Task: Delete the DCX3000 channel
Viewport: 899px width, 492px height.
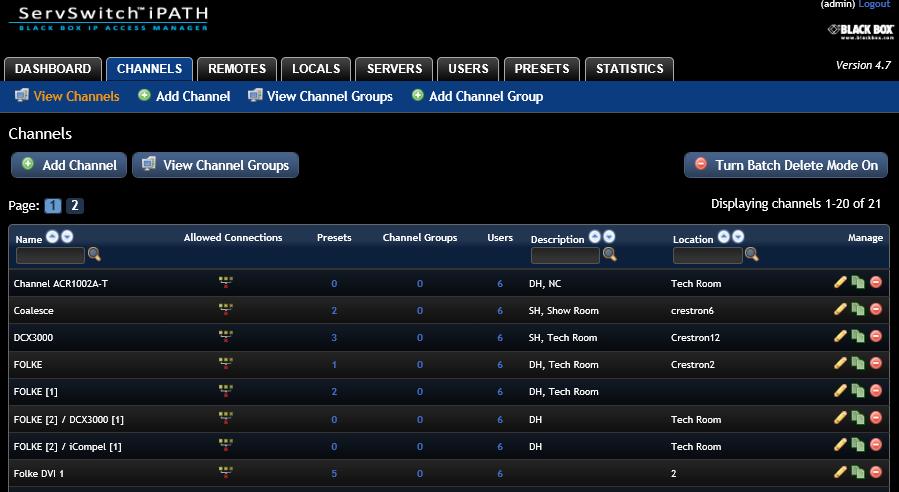Action: click(875, 336)
